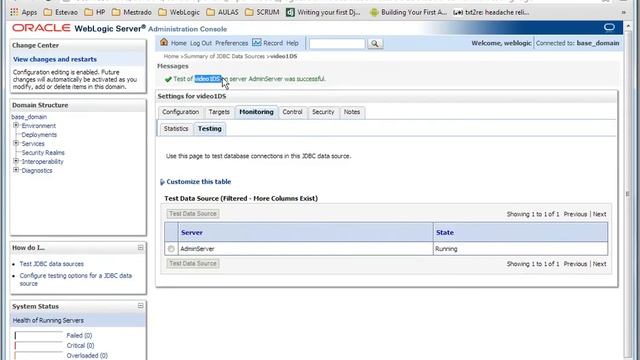Expand the Diagnostics tree node

16,170
